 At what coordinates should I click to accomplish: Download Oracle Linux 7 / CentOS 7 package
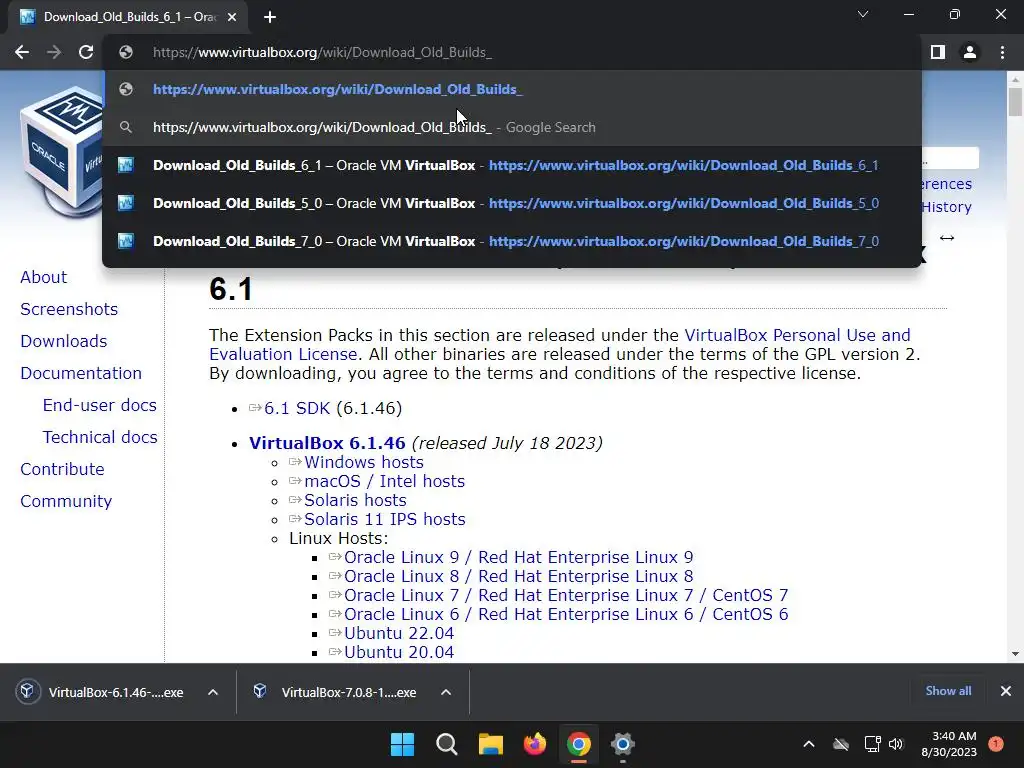coord(566,595)
